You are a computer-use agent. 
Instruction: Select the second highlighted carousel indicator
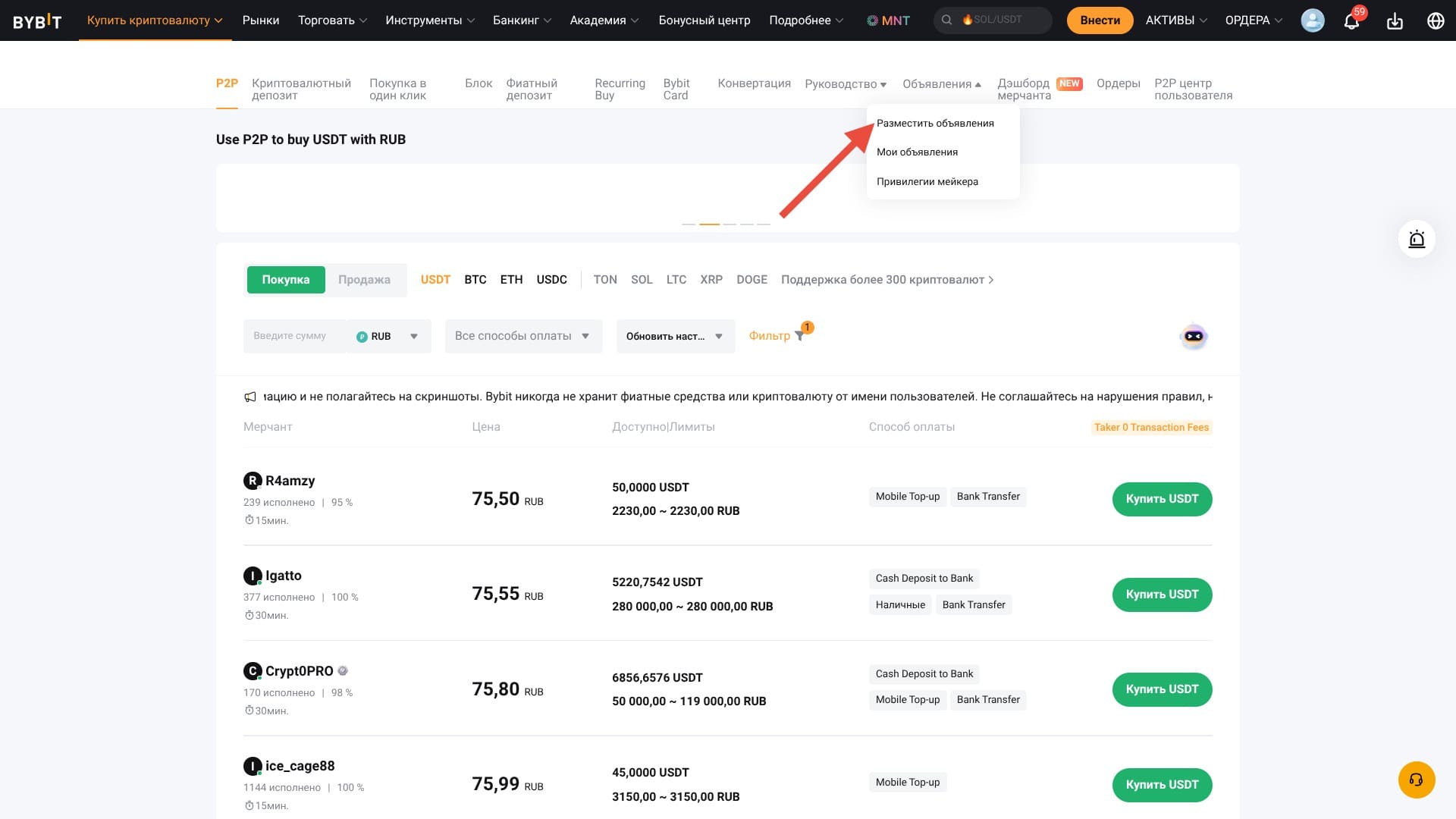pyautogui.click(x=709, y=224)
